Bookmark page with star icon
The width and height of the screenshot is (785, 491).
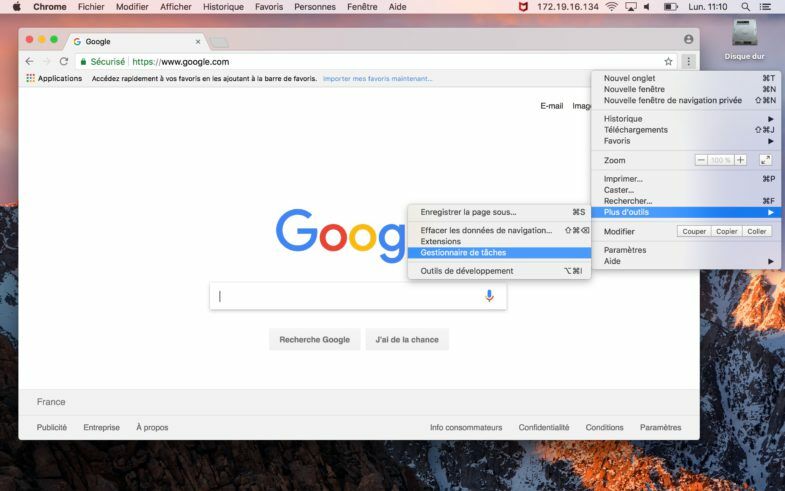coord(668,62)
